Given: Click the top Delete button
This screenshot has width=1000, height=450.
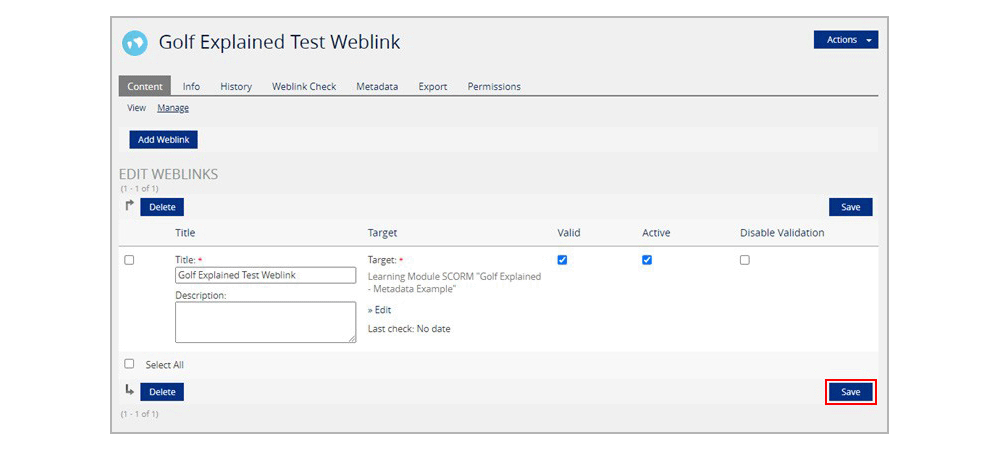Looking at the screenshot, I should tap(162, 207).
